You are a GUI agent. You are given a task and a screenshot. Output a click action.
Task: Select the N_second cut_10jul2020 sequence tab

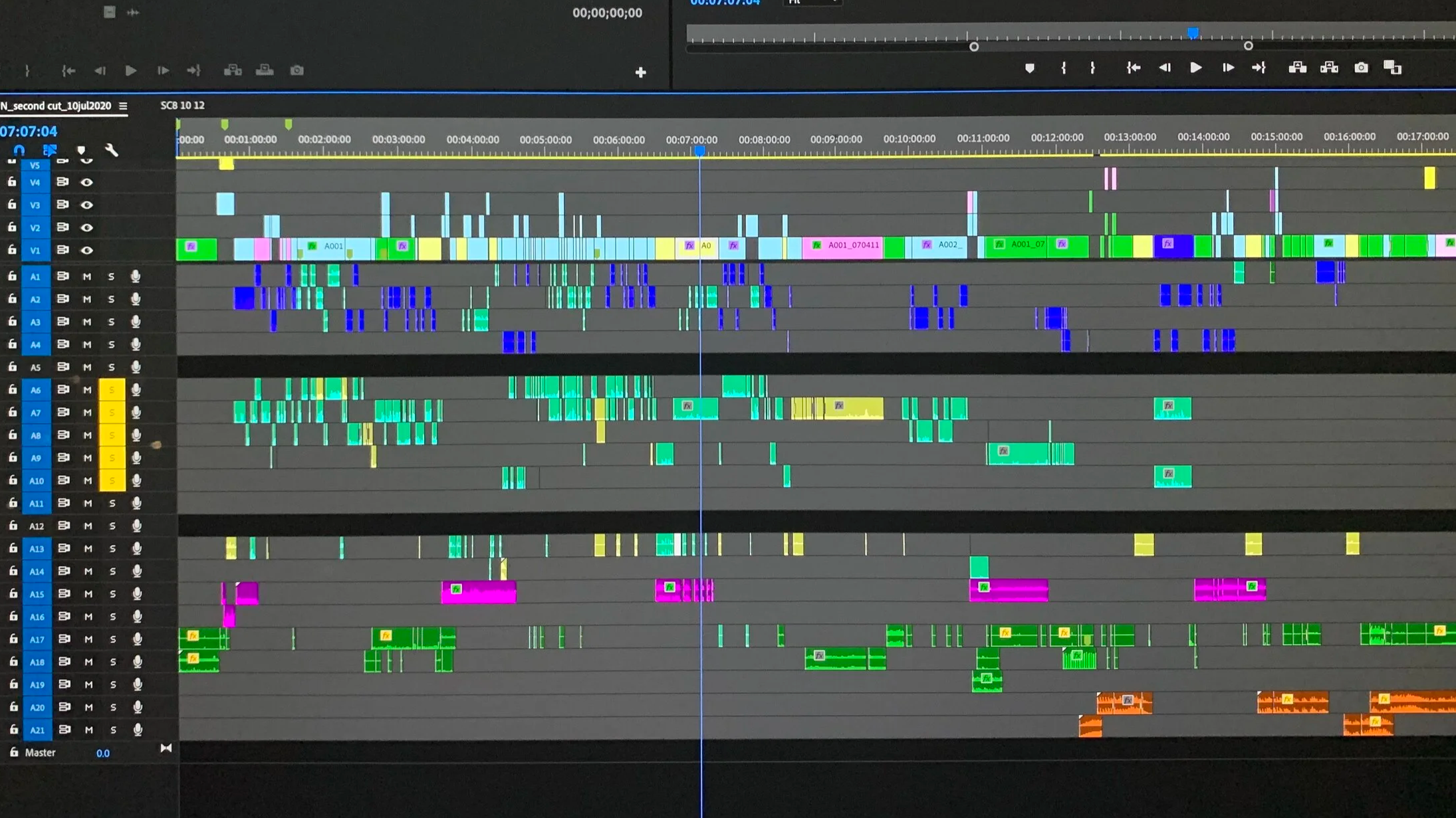[x=57, y=106]
